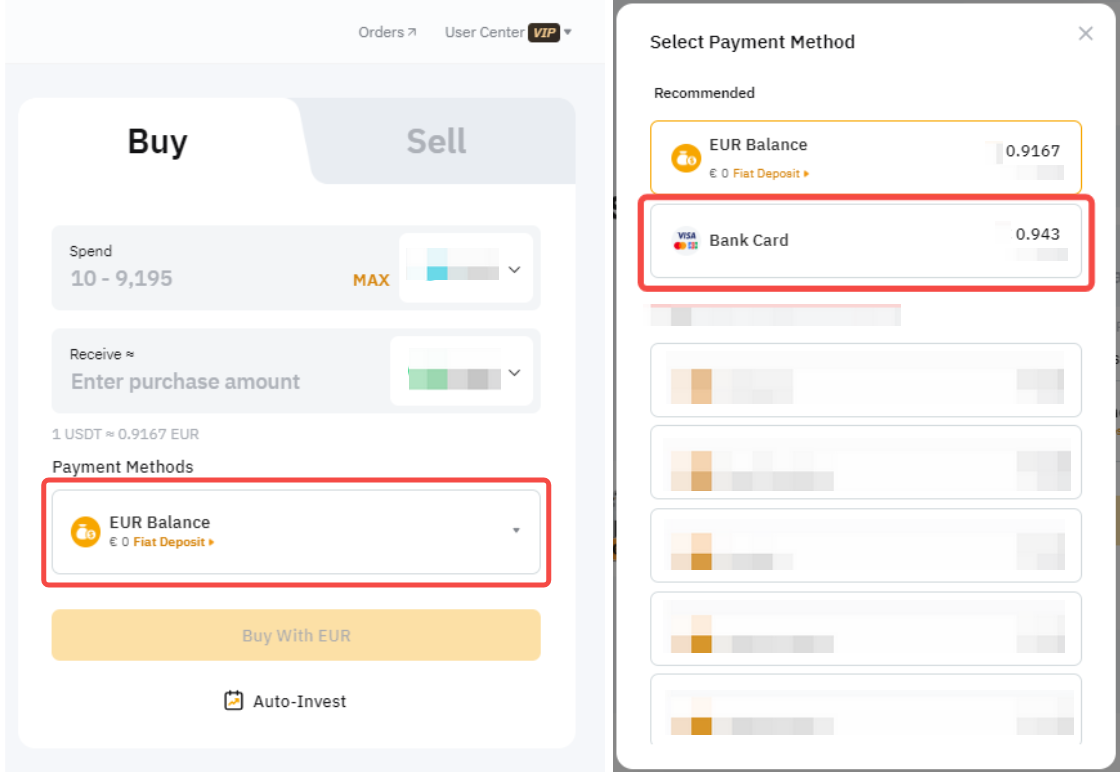Close the Select Payment Method dialog
Screen dimensions: 1120x772
click(1086, 34)
